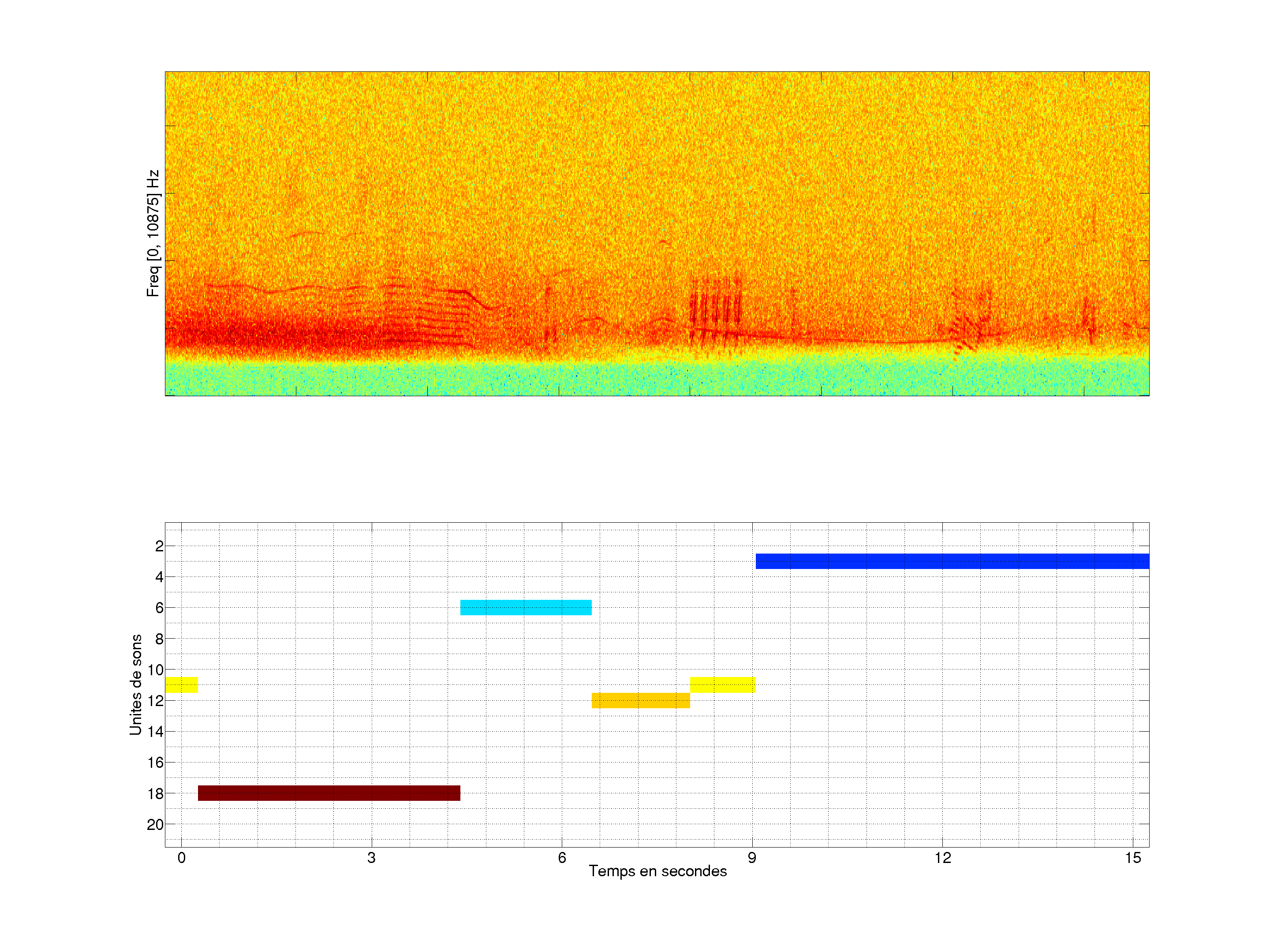Click the green low-frequency band of spectrogram
This screenshot has width=1270, height=952.
click(x=657, y=379)
